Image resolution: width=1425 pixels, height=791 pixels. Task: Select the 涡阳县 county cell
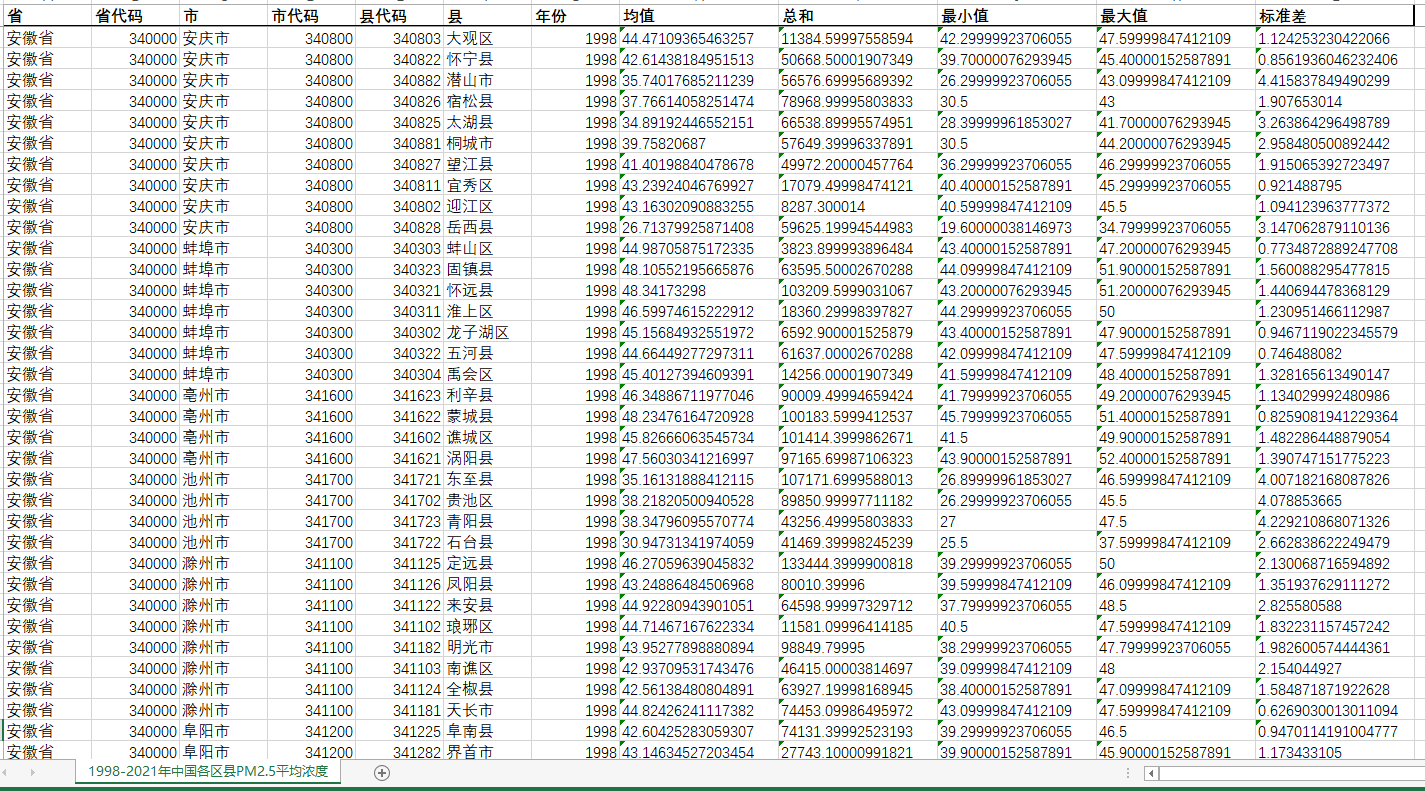point(488,458)
